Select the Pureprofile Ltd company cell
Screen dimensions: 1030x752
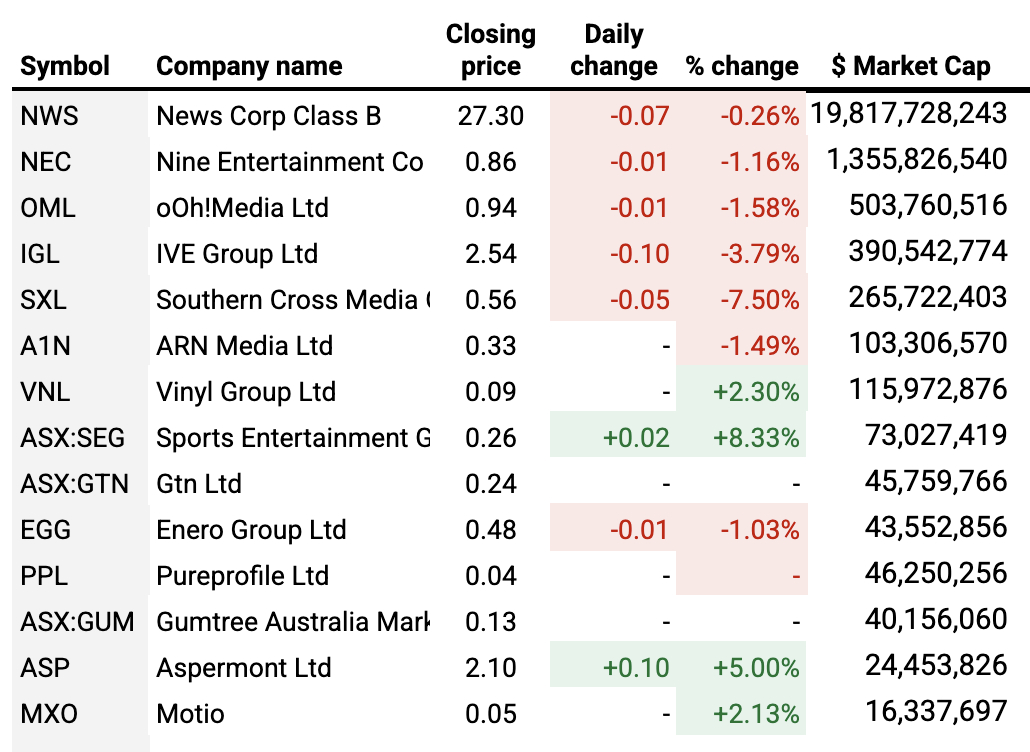tap(242, 576)
